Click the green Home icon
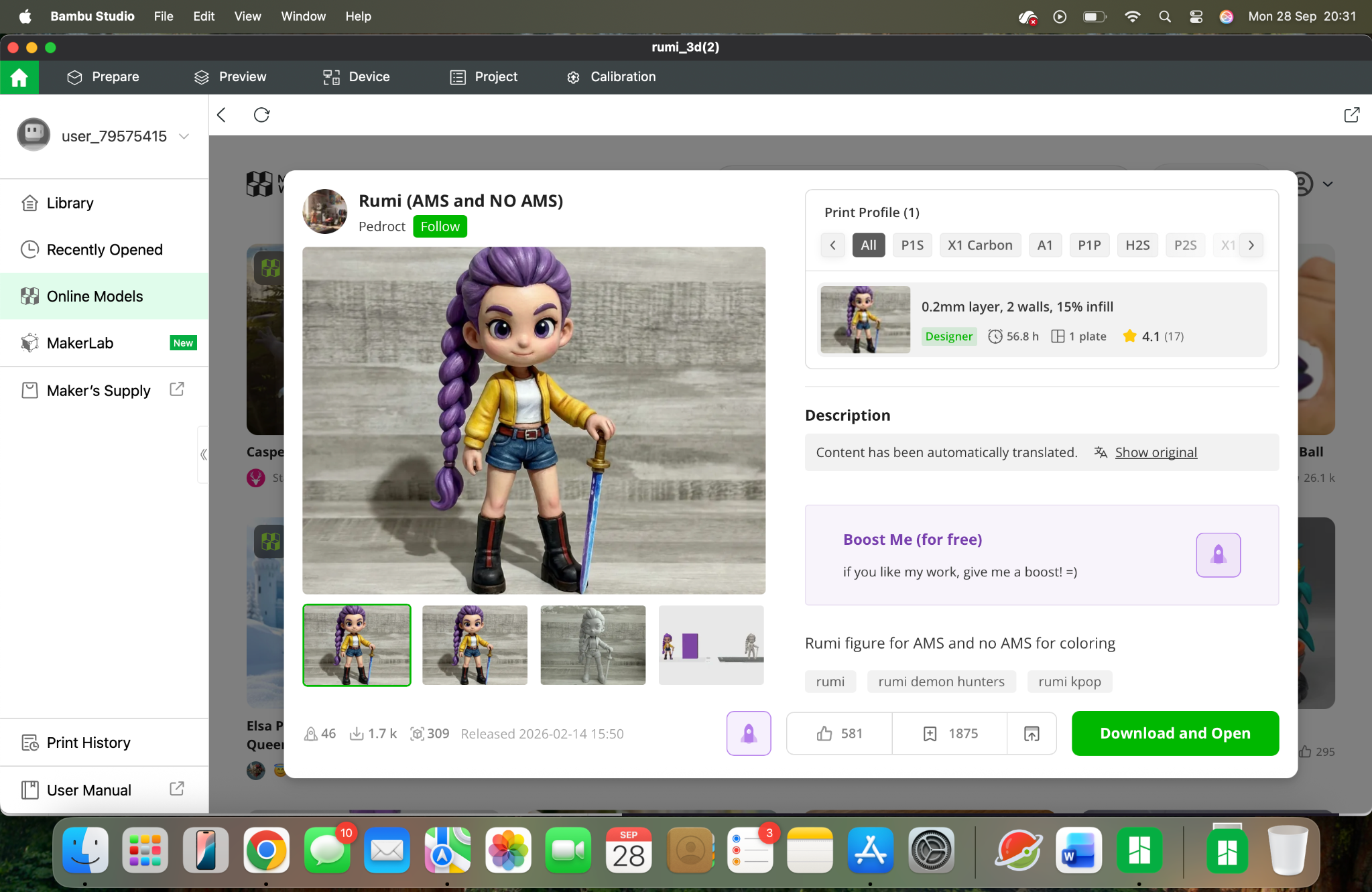This screenshot has height=892, width=1372. (19, 77)
